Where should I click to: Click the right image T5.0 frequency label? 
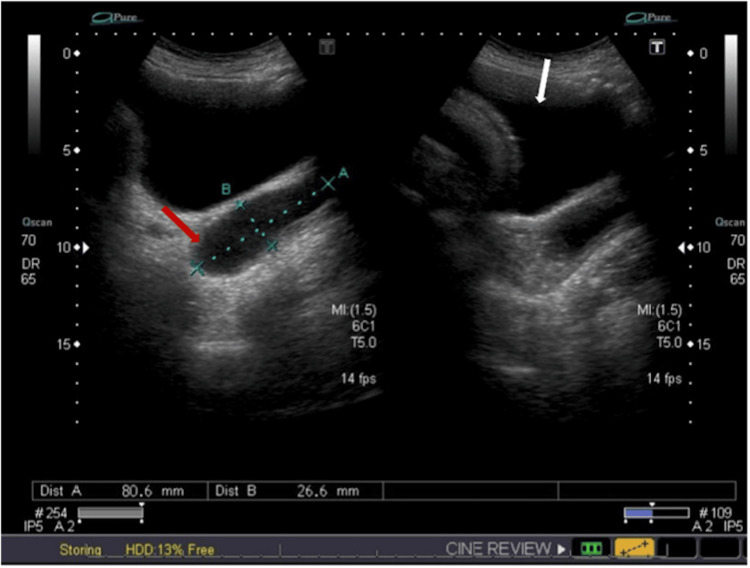click(669, 343)
